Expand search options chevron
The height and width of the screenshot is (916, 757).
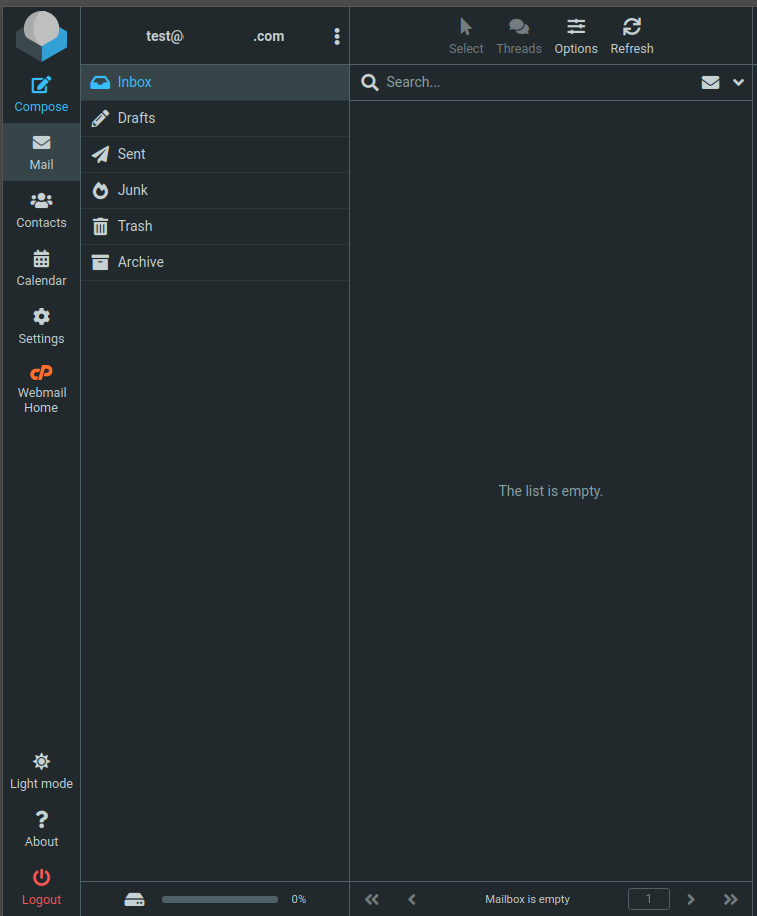coord(738,83)
